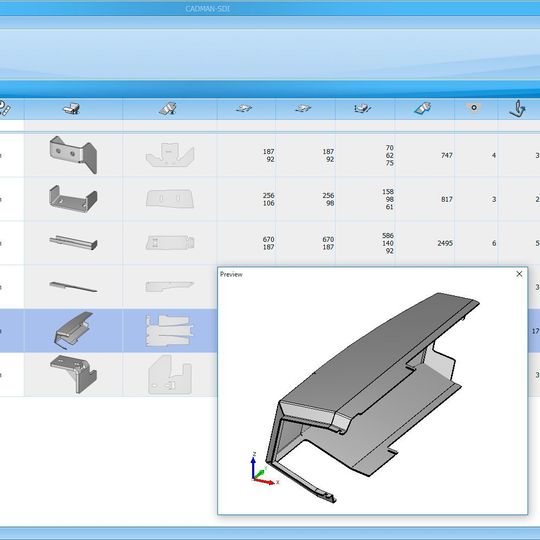The height and width of the screenshot is (540, 540).
Task: Click the blue sheet column header icon
Action: coord(423,108)
